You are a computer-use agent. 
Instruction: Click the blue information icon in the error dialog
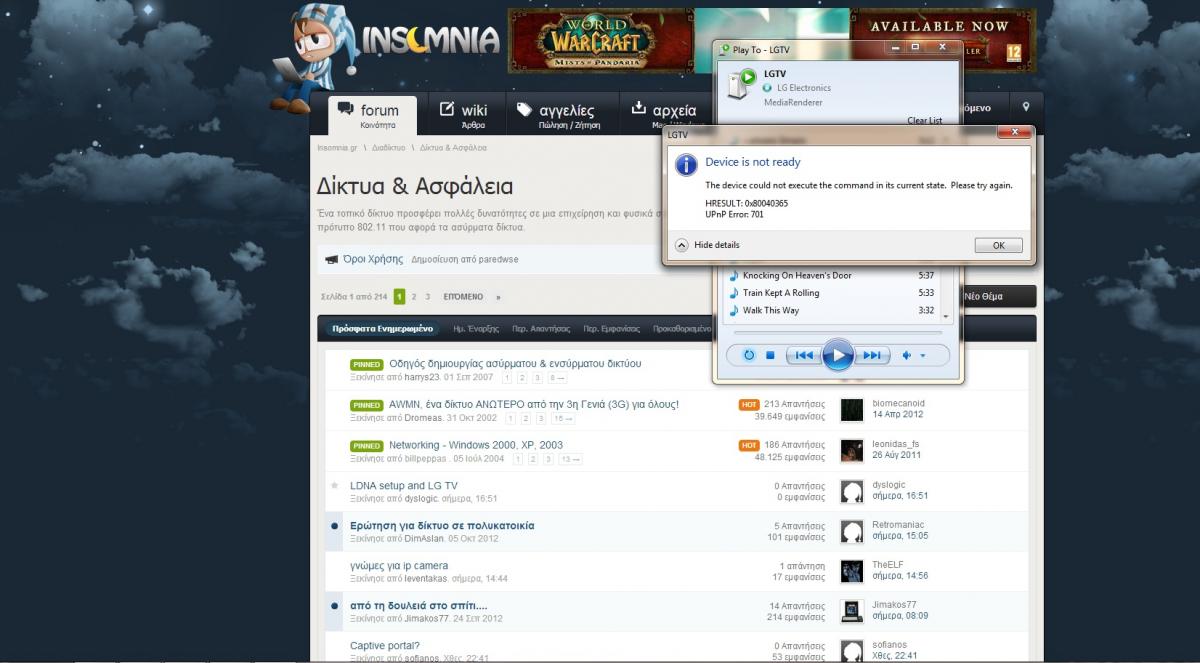coord(686,165)
